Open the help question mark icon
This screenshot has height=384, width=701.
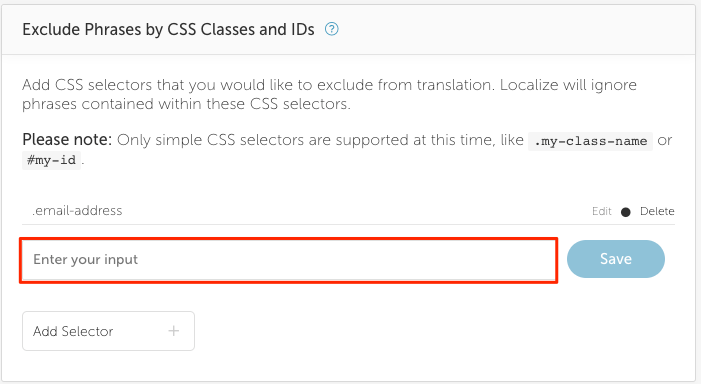pyautogui.click(x=331, y=30)
